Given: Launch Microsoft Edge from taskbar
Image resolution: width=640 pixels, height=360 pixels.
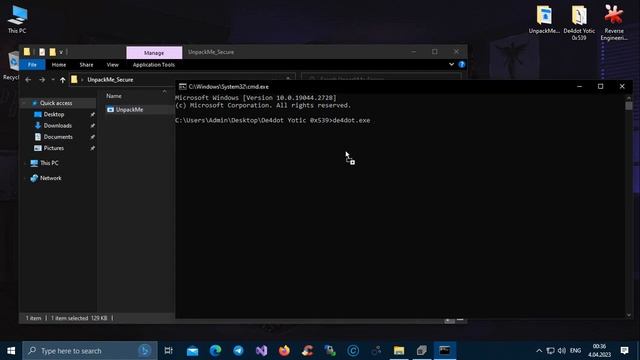Looking at the screenshot, I should 215,351.
